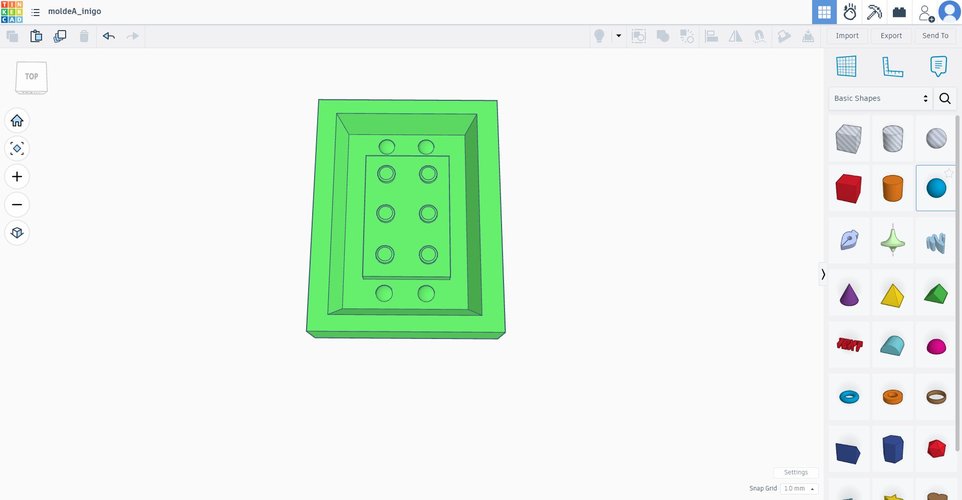Select the striped Cylinder hole shape

point(893,139)
